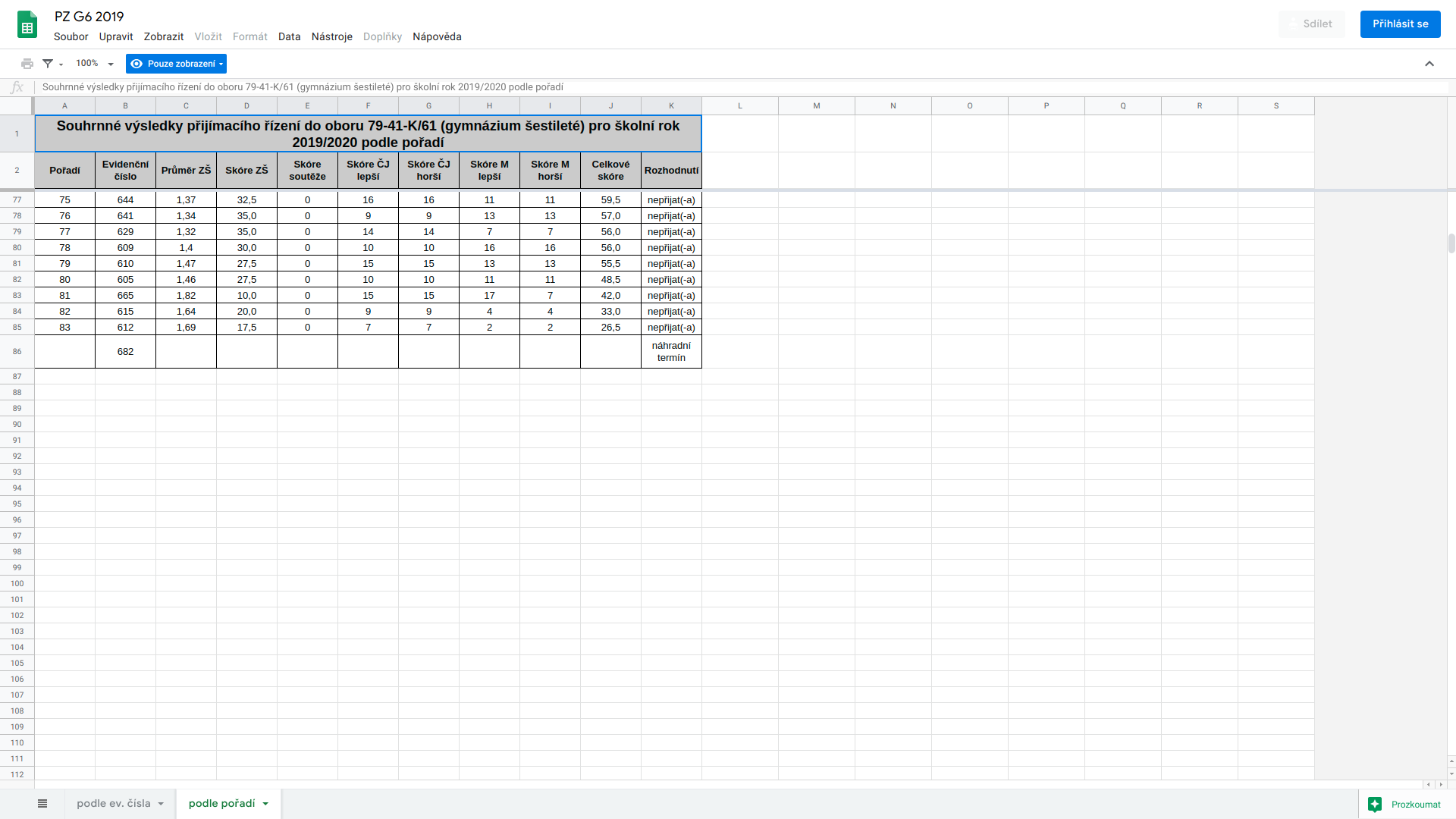Open the Soubor menu
The width and height of the screenshot is (1456, 819).
click(71, 36)
